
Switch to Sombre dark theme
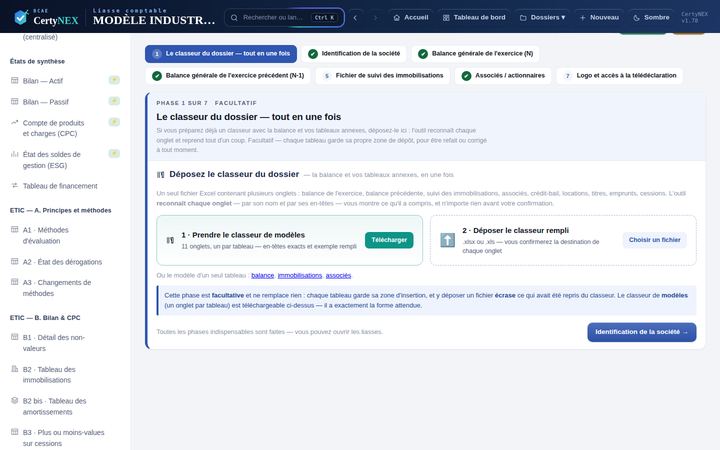tap(651, 17)
